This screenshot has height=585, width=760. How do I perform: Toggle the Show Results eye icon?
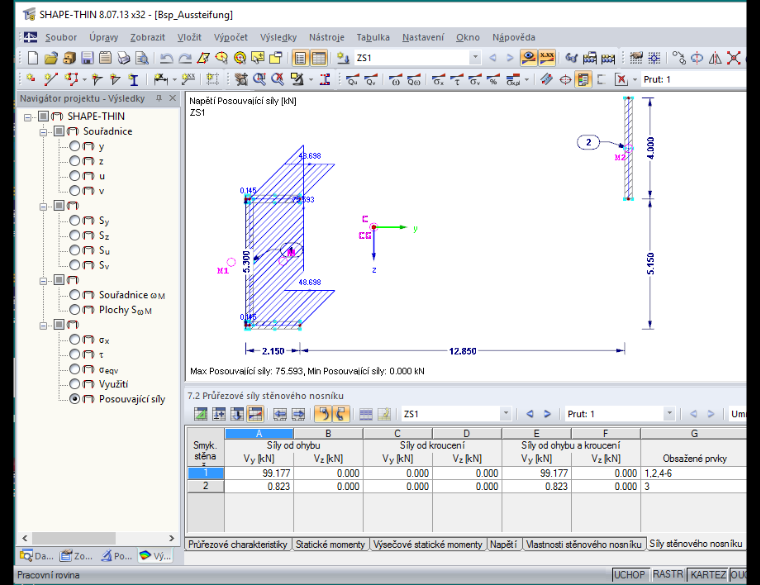(x=528, y=58)
